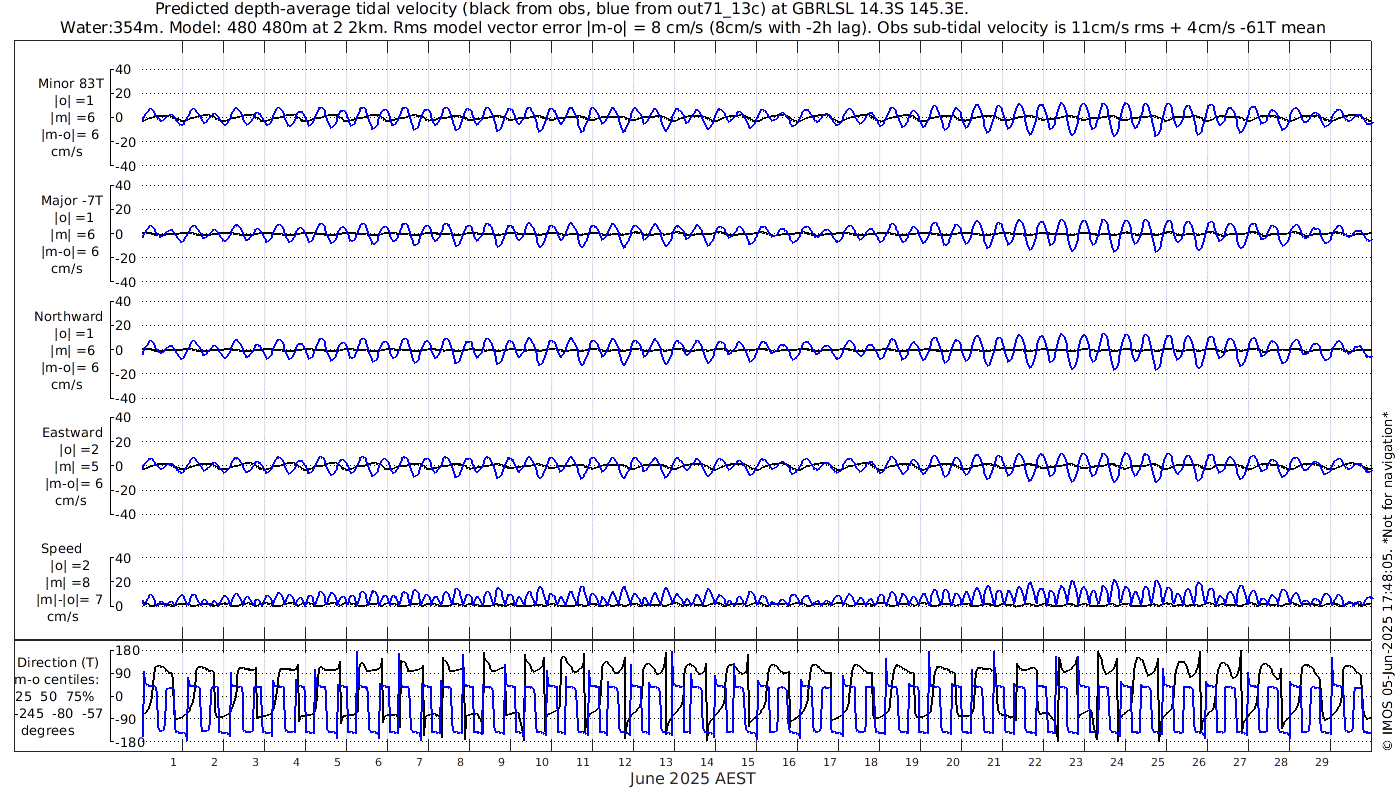Click date tick "10" on the June axis
Image resolution: width=1400 pixels, height=800 pixels.
pyautogui.click(x=542, y=762)
